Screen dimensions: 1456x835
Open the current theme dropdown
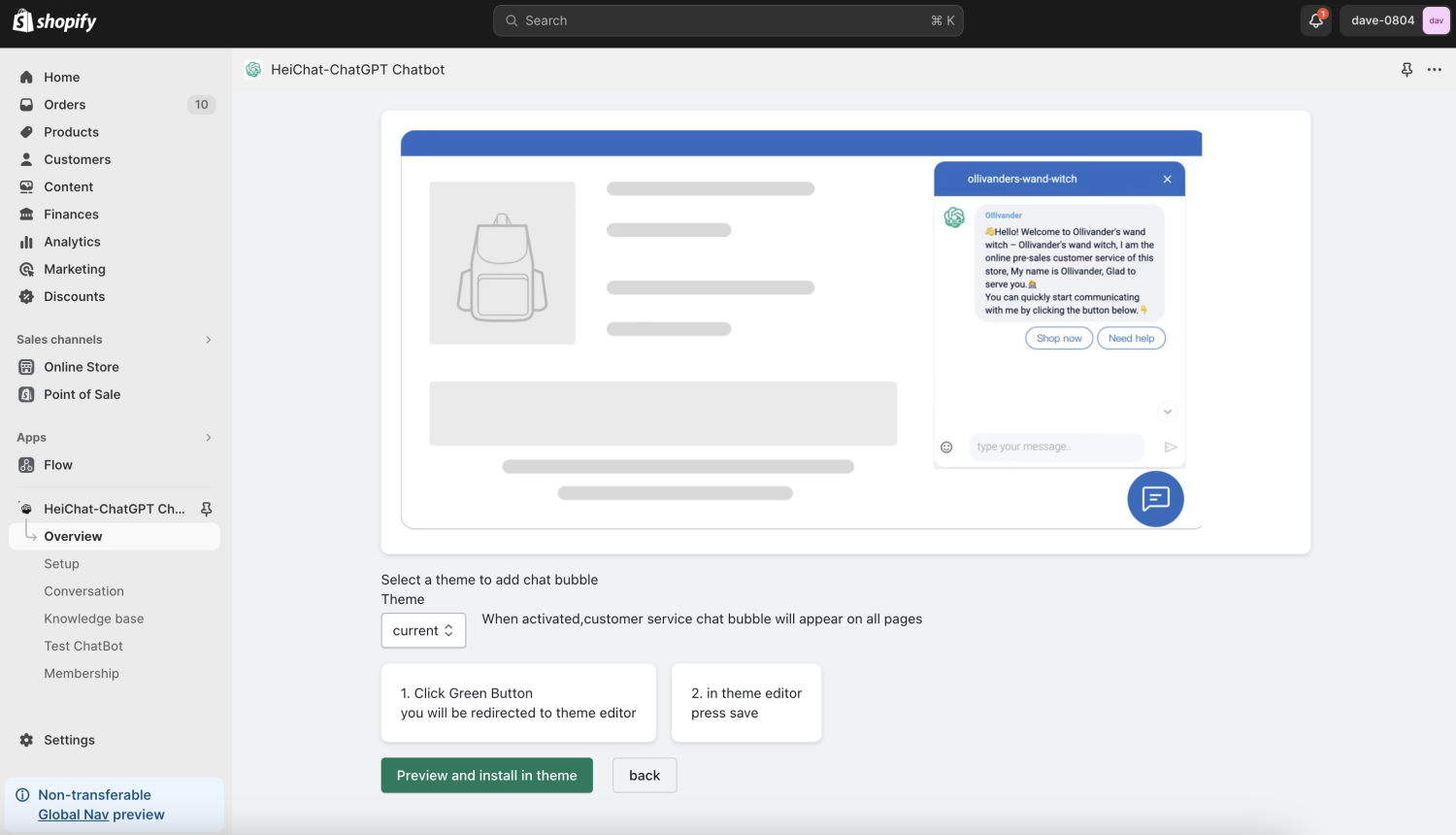(423, 631)
